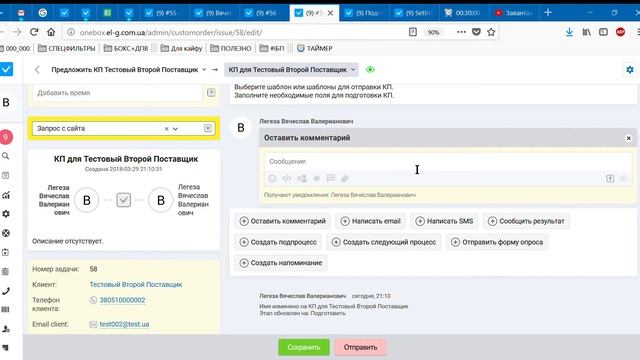Click the back arrow beside process title
The image size is (640, 360).
pos(37,70)
